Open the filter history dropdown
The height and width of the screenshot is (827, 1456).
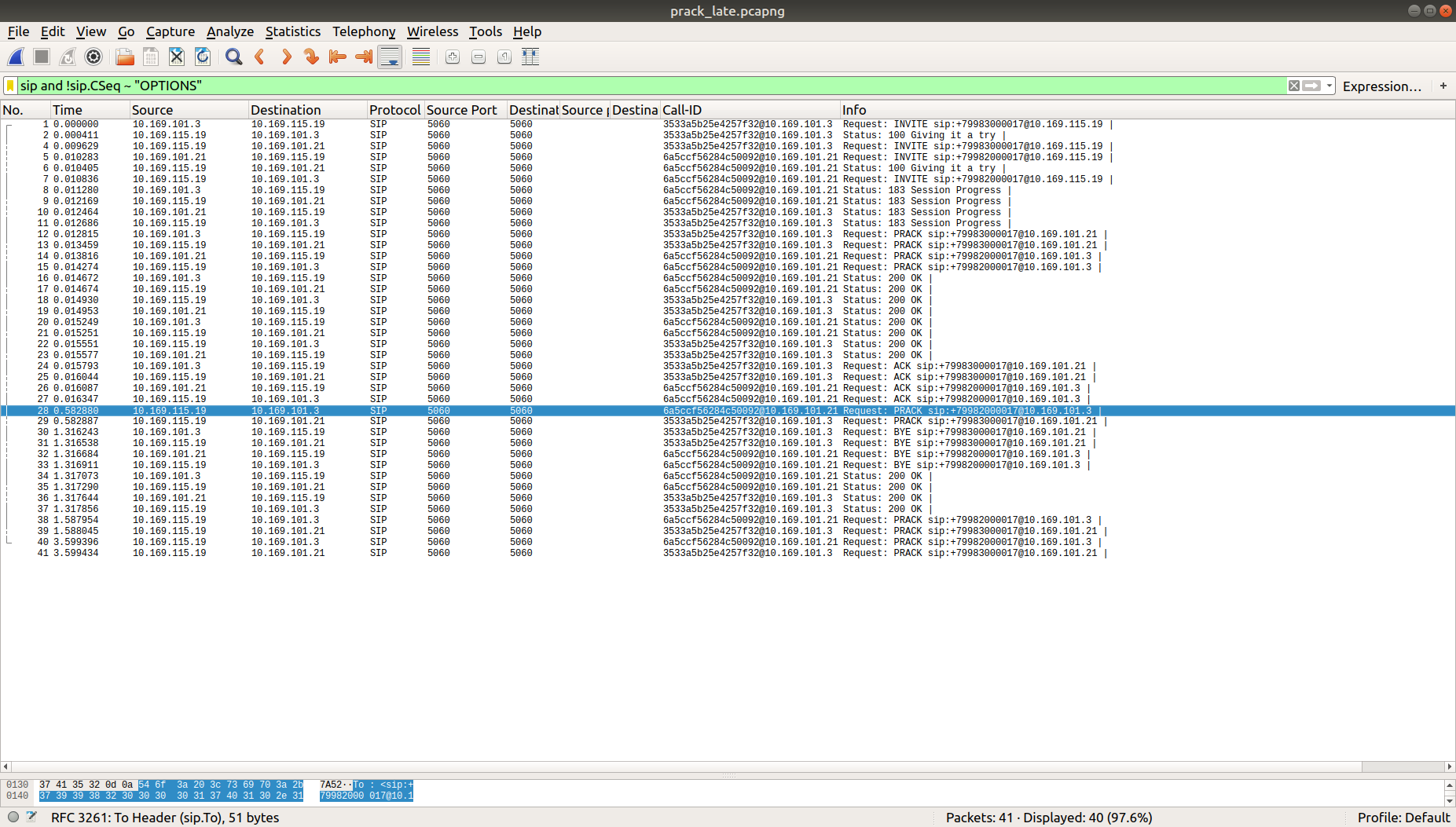tap(1328, 86)
